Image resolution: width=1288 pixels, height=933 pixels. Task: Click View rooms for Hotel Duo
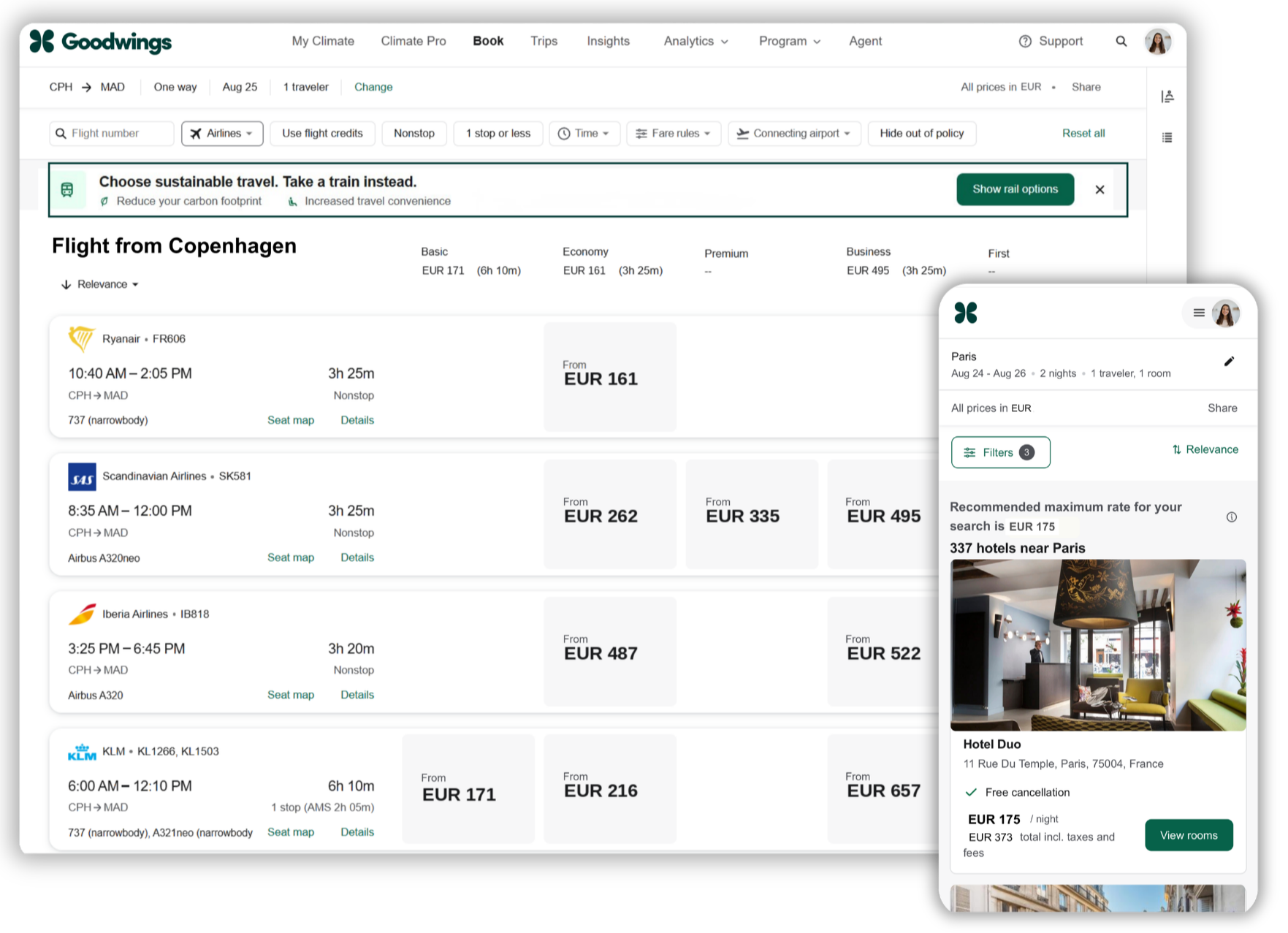click(1189, 836)
